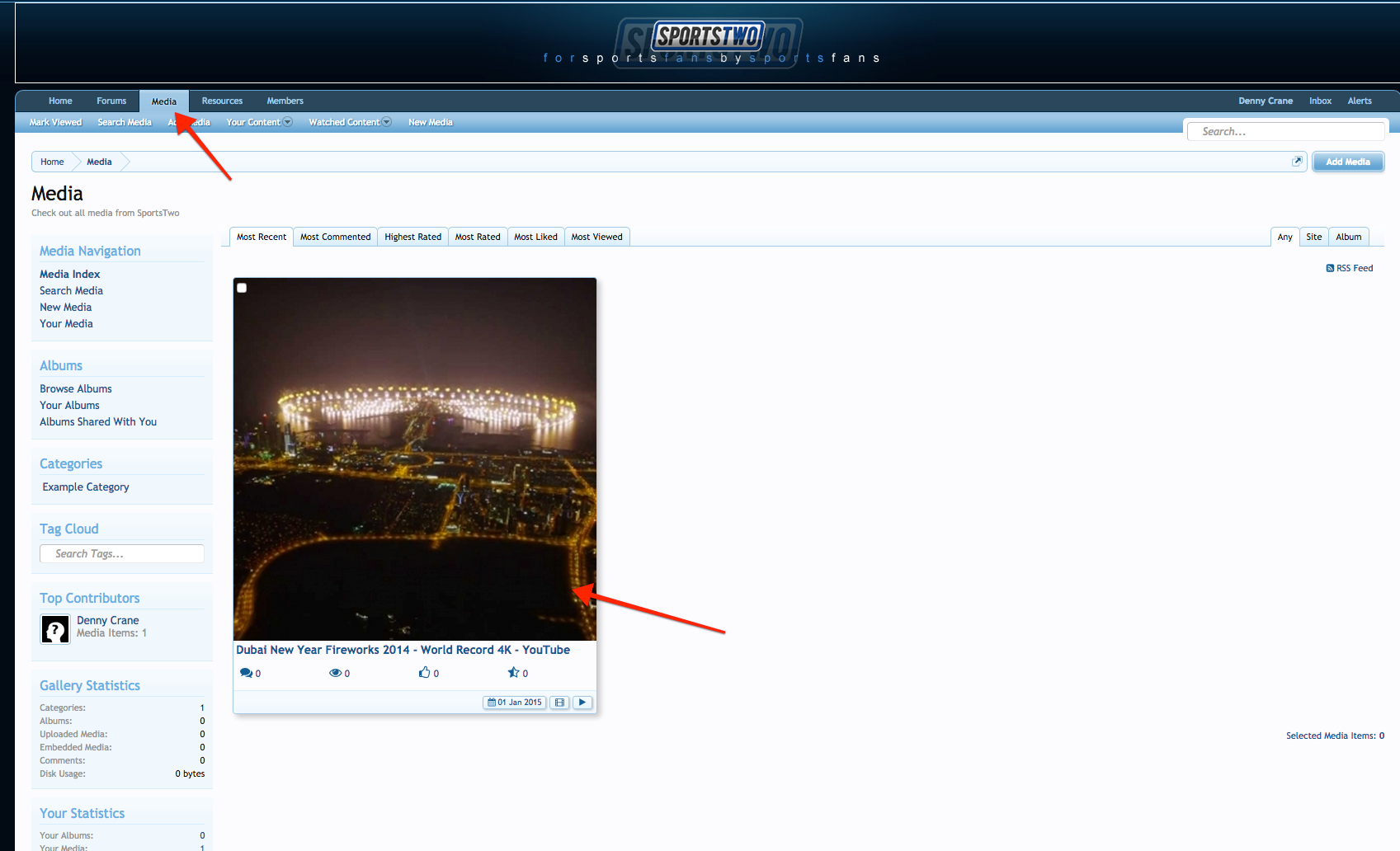Click the Add Media button
The image size is (1400, 851).
tap(1347, 162)
